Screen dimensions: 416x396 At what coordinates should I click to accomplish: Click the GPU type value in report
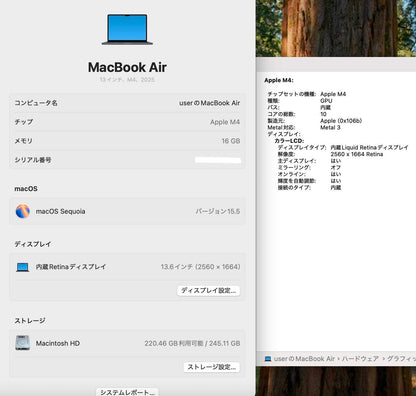pos(326,101)
